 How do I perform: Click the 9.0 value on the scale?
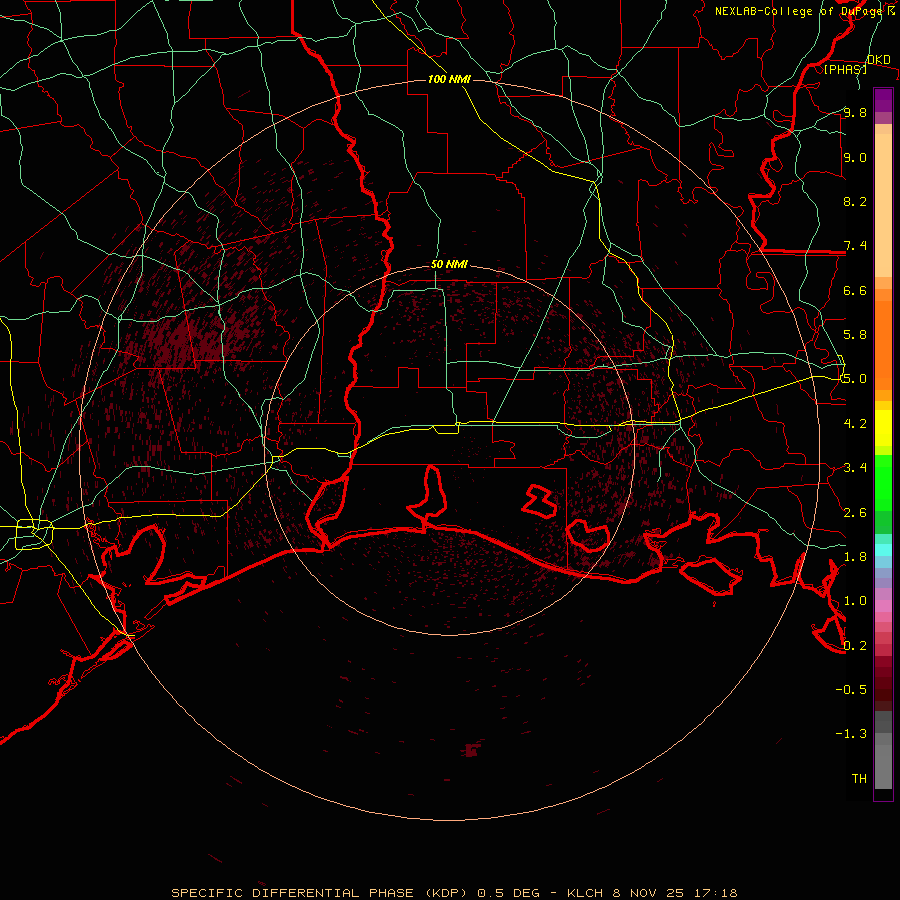pos(855,157)
